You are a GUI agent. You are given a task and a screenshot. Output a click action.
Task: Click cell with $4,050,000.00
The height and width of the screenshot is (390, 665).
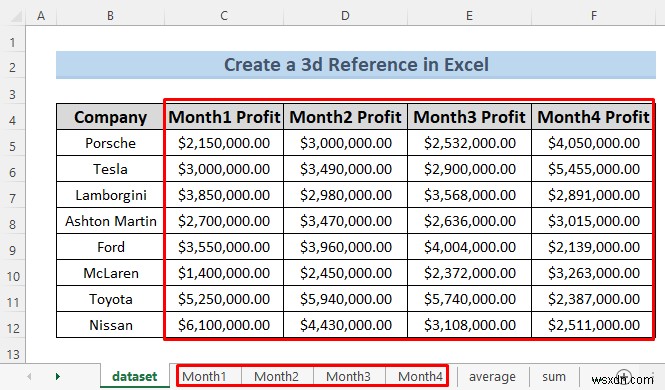[x=592, y=143]
